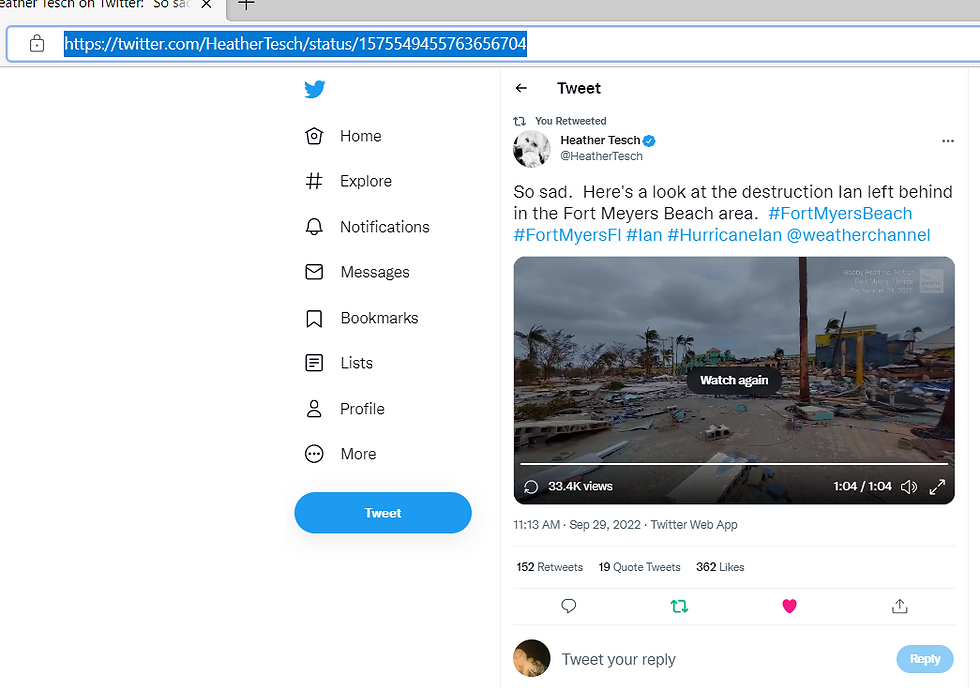Open the #HurricaneIan hashtag
Viewport: 980px width, 688px height.
point(724,235)
